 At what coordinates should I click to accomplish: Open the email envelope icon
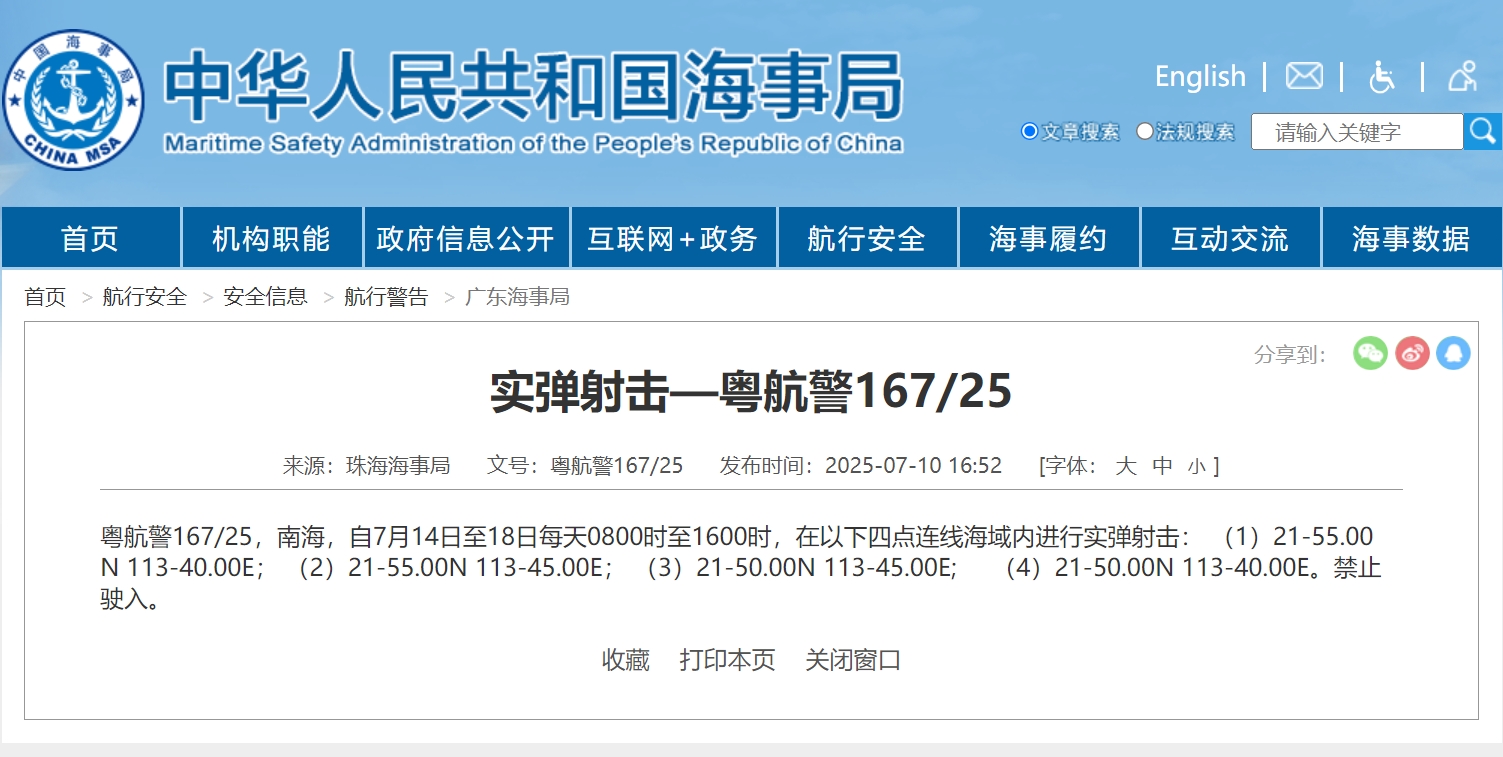[1304, 76]
